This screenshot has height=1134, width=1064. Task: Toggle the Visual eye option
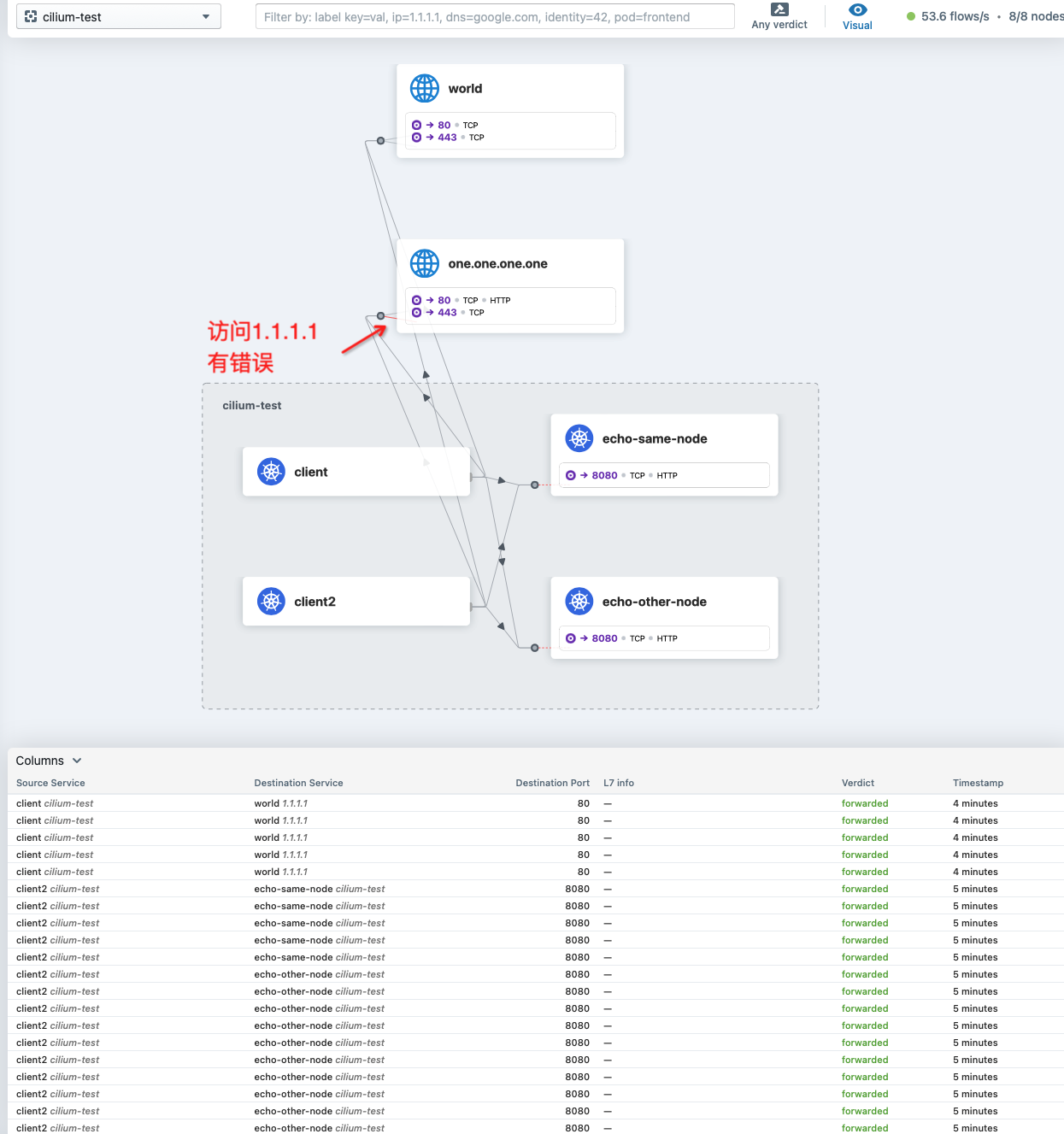[x=857, y=16]
